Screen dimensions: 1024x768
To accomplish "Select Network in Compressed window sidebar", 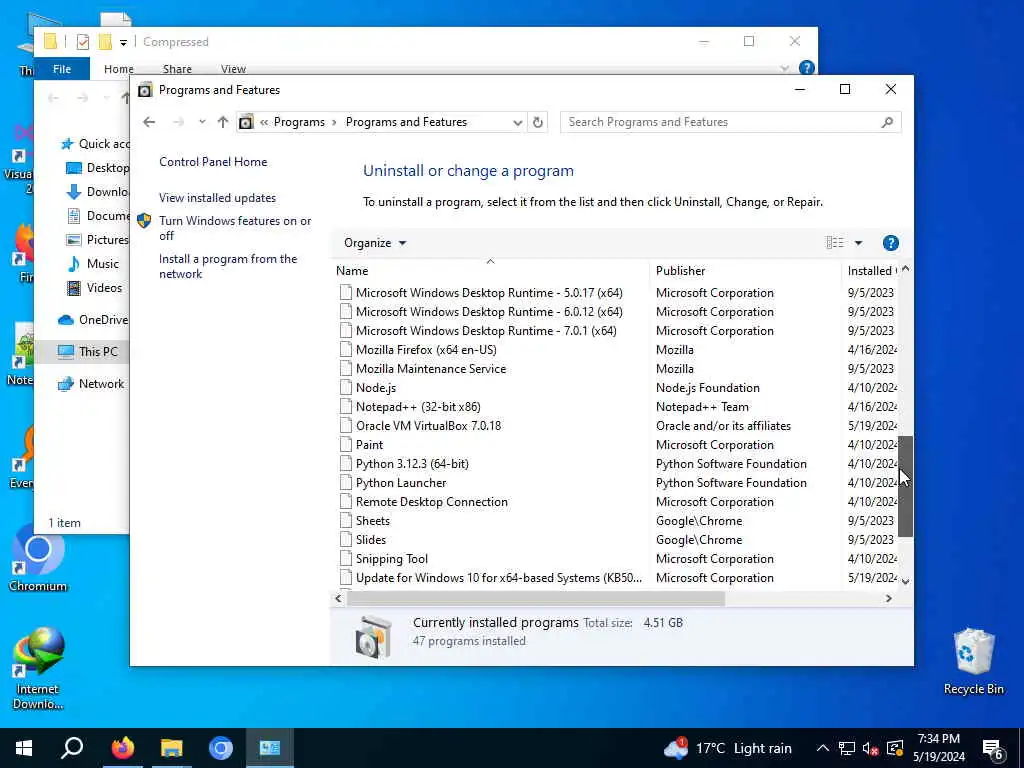I will click(91, 384).
